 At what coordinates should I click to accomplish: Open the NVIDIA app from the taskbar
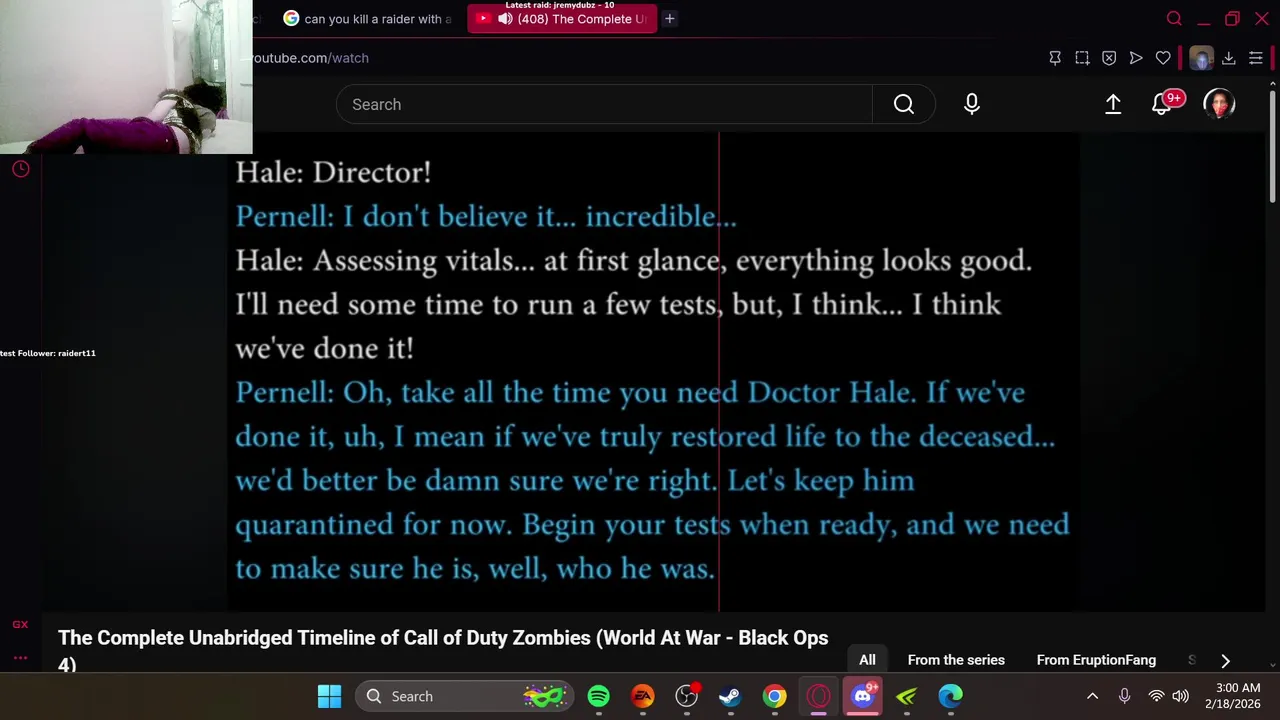point(907,696)
